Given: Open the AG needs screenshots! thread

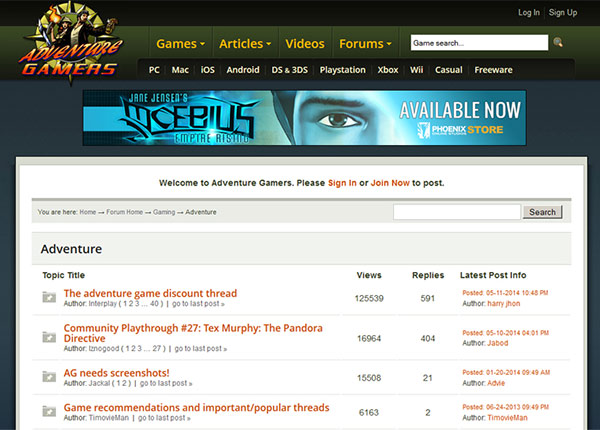Looking at the screenshot, I should pos(116,373).
